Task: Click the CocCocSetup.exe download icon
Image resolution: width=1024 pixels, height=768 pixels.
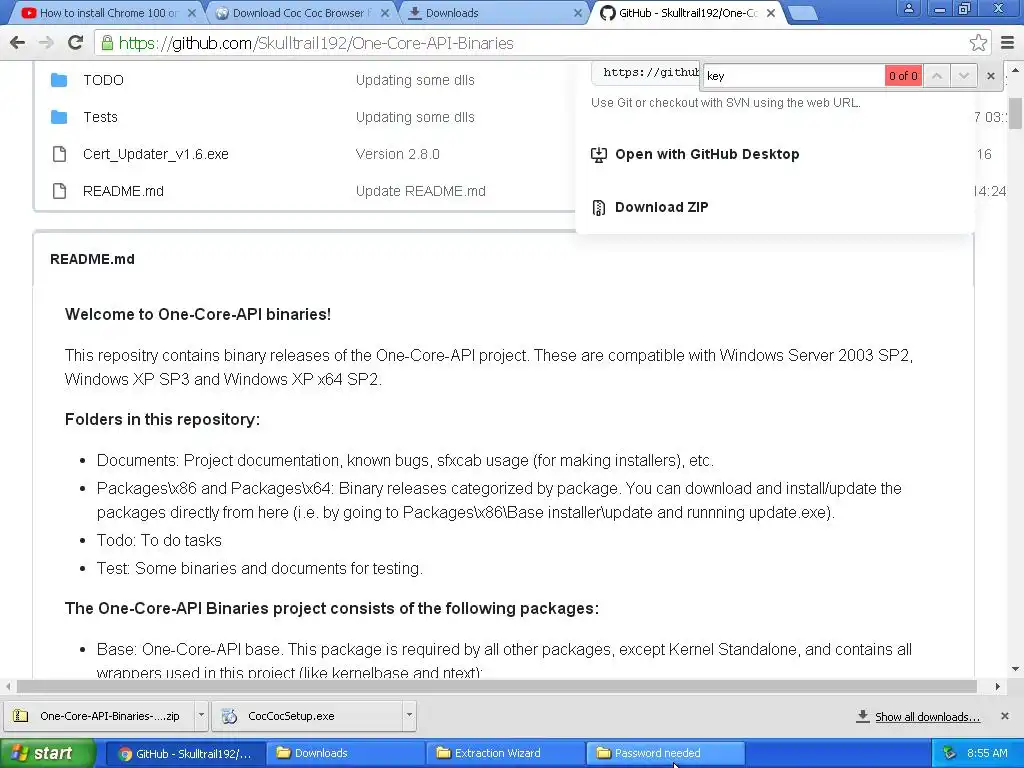Action: pos(229,716)
